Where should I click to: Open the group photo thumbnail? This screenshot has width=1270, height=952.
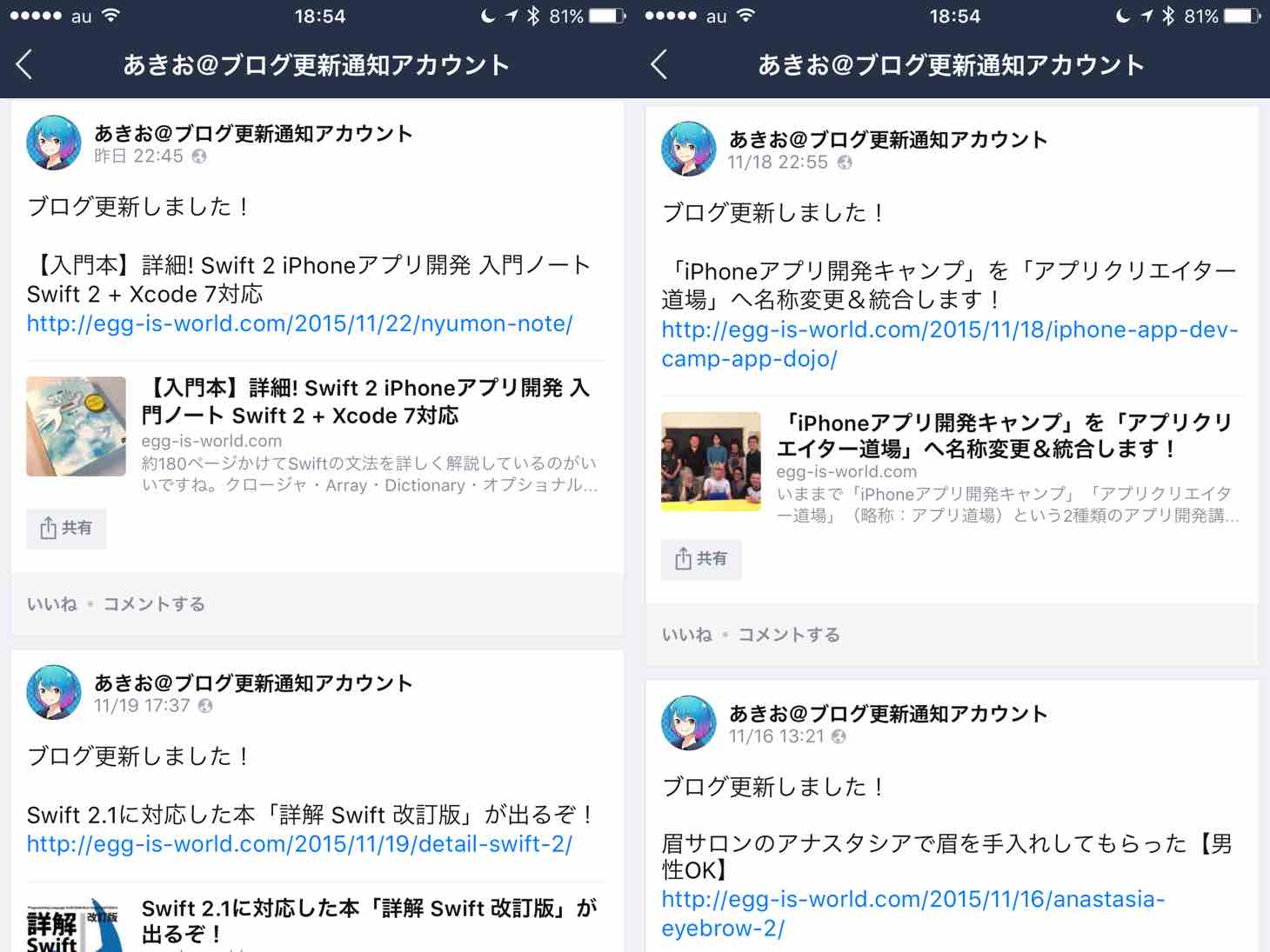712,462
